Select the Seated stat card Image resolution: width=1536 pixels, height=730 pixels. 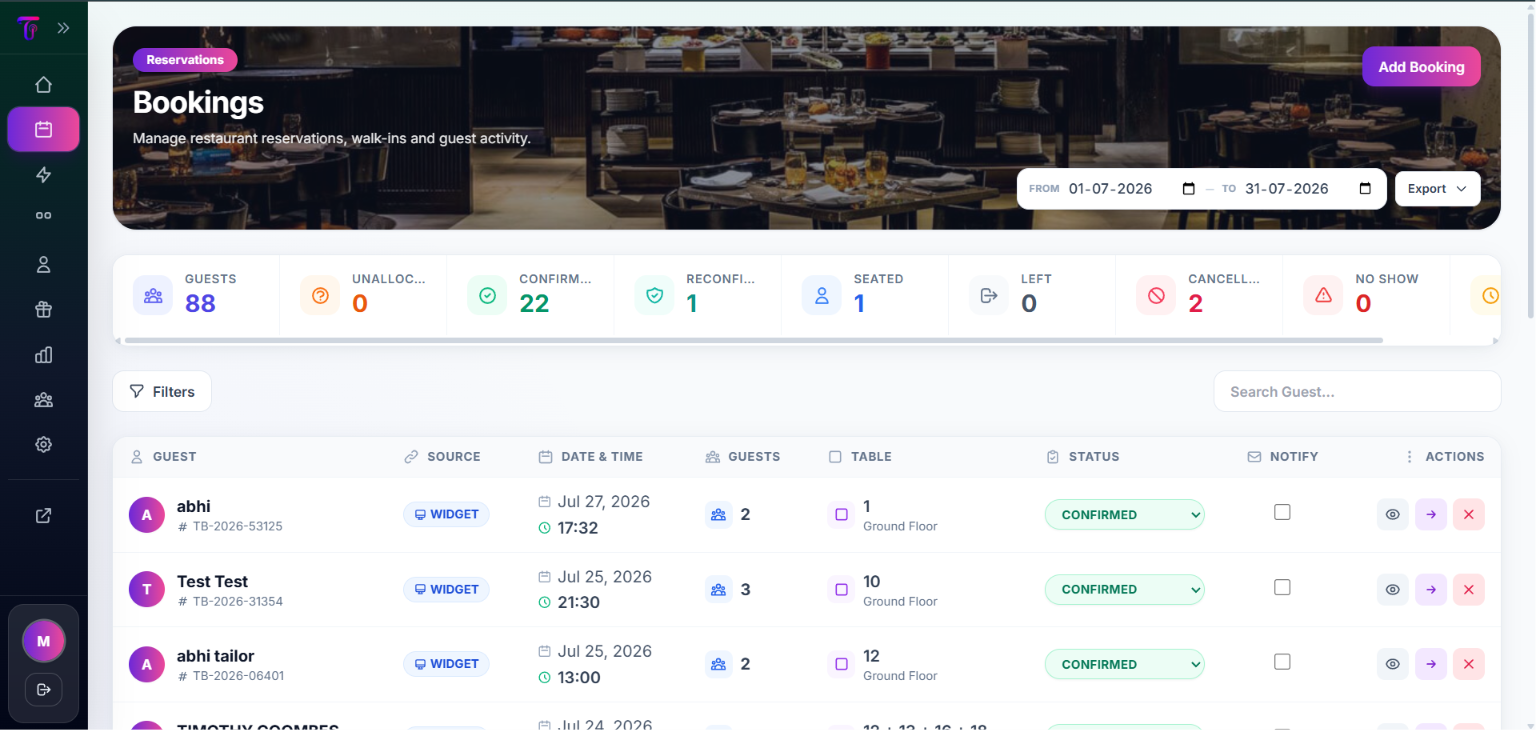pyautogui.click(x=864, y=295)
